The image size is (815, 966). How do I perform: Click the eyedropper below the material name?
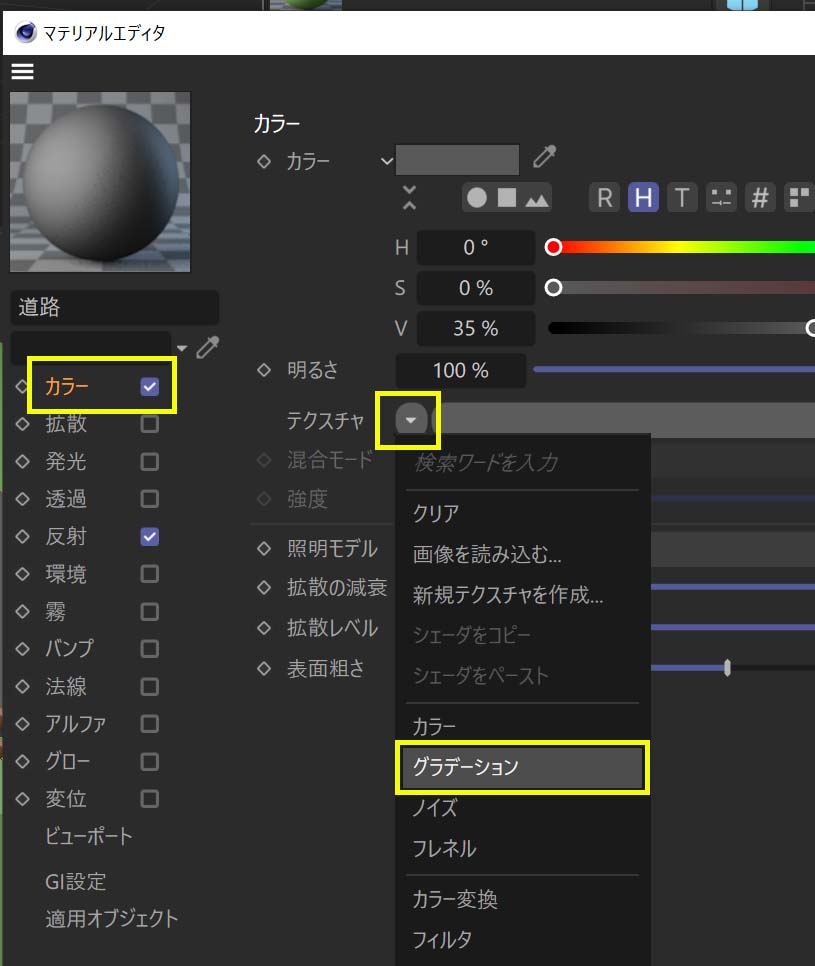208,347
